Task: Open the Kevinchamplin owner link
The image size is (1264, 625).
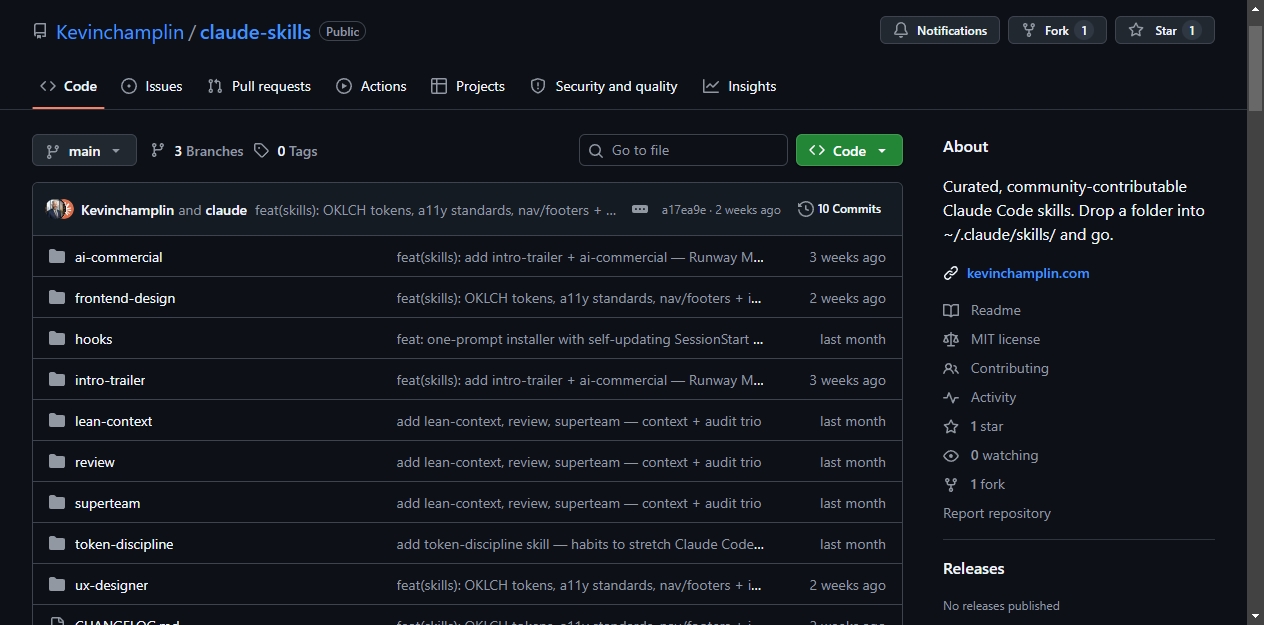Action: [120, 32]
